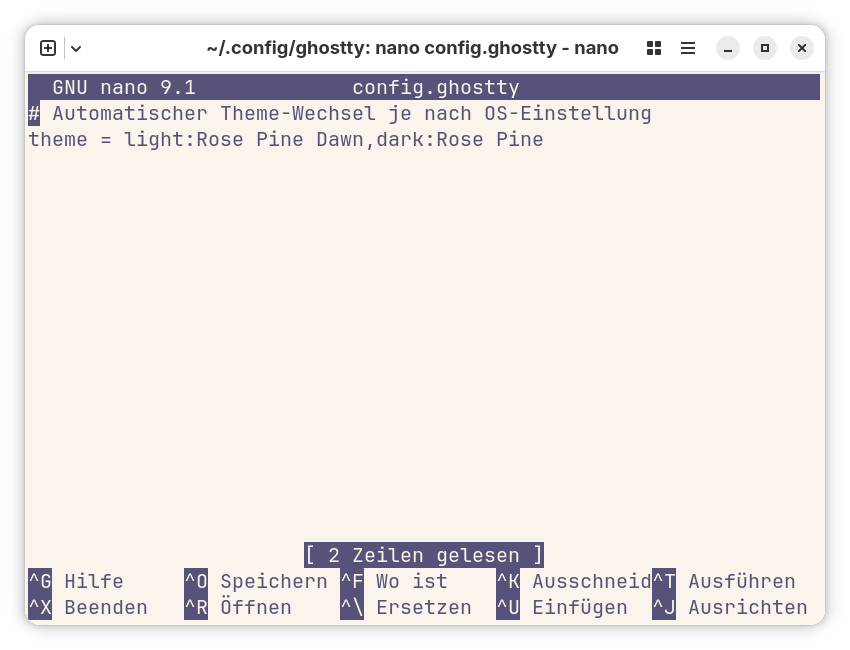Click the '2 Zeilen gelesen' status message
850x650 pixels.
pyautogui.click(x=424, y=555)
